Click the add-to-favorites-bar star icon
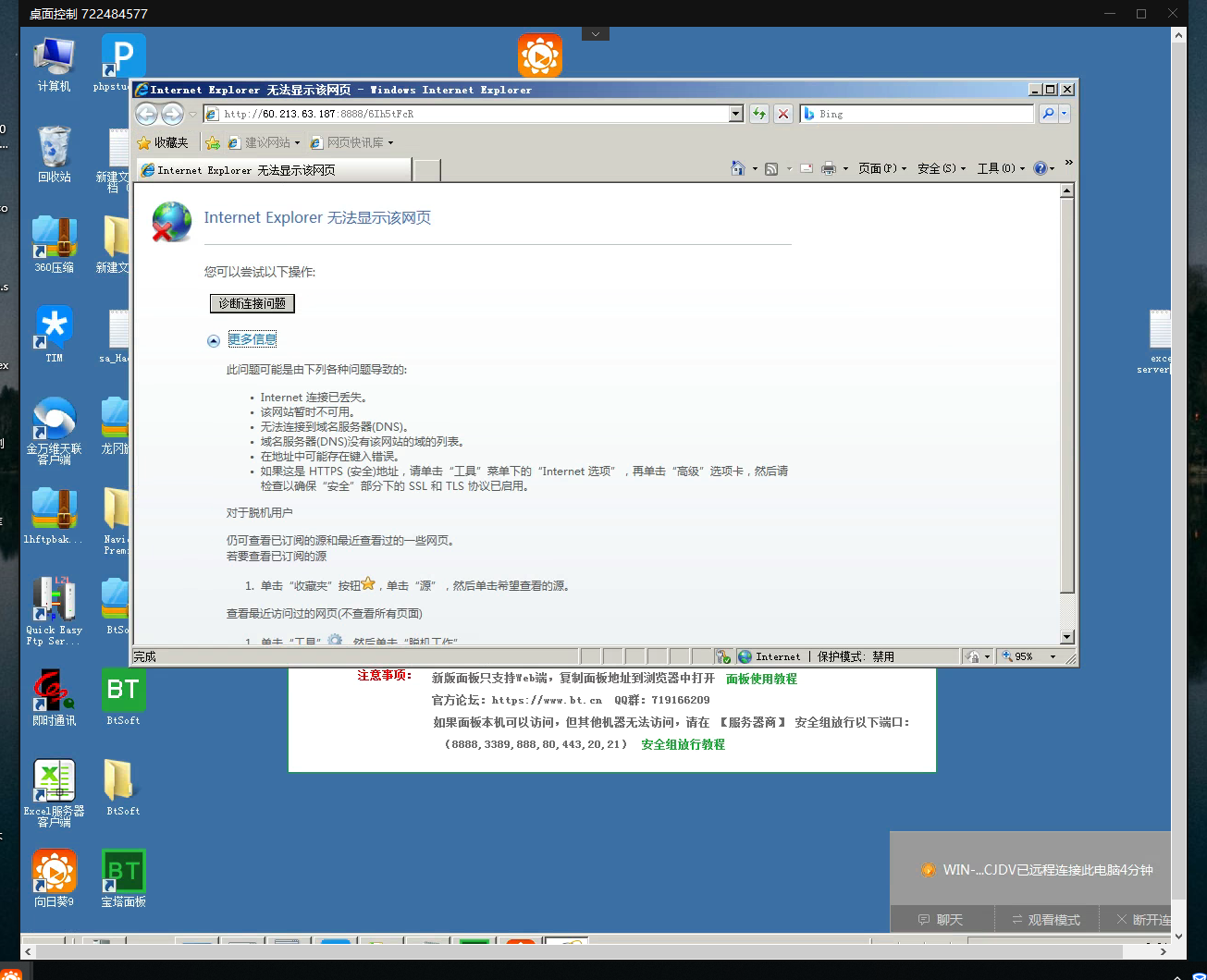This screenshot has height=980, width=1207. tap(213, 142)
